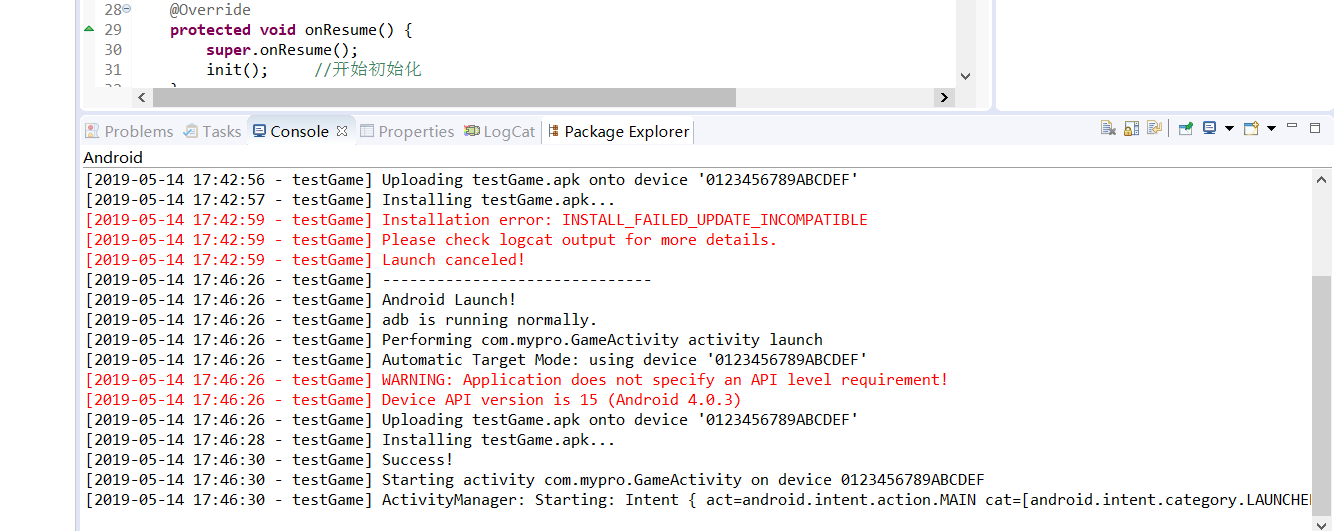Select the Console tab
The height and width of the screenshot is (531, 1334).
[x=291, y=131]
